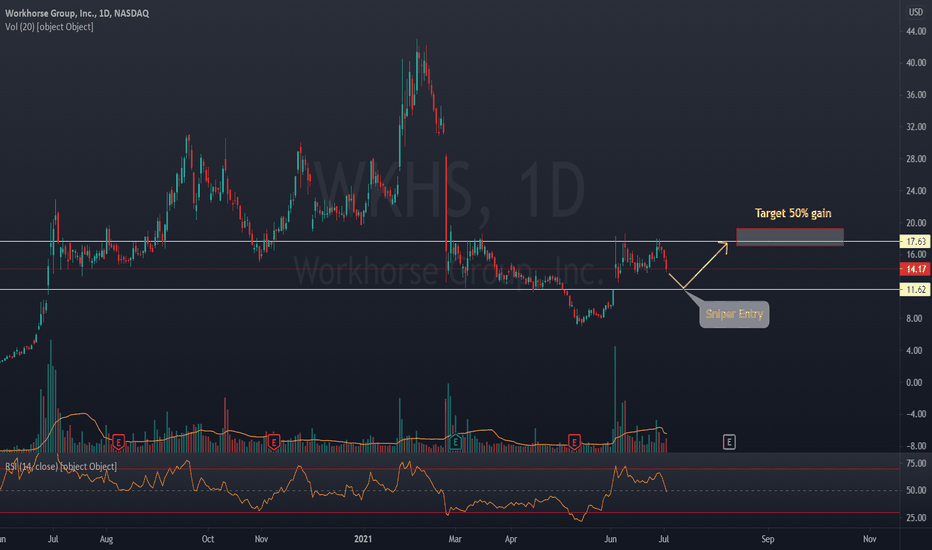Select the upcoming outlined earnings E marker

729,442
